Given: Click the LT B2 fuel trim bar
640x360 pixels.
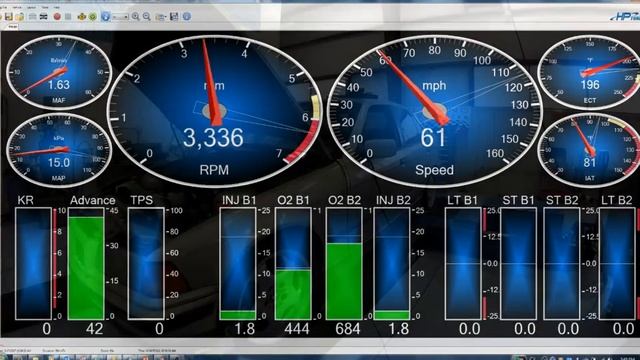Looking at the screenshot, I should click(617, 263).
